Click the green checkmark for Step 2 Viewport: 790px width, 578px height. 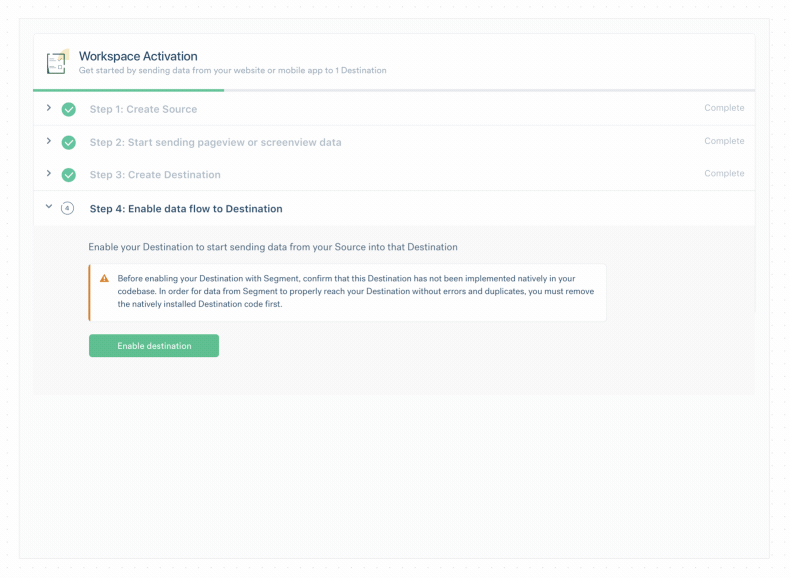(69, 143)
